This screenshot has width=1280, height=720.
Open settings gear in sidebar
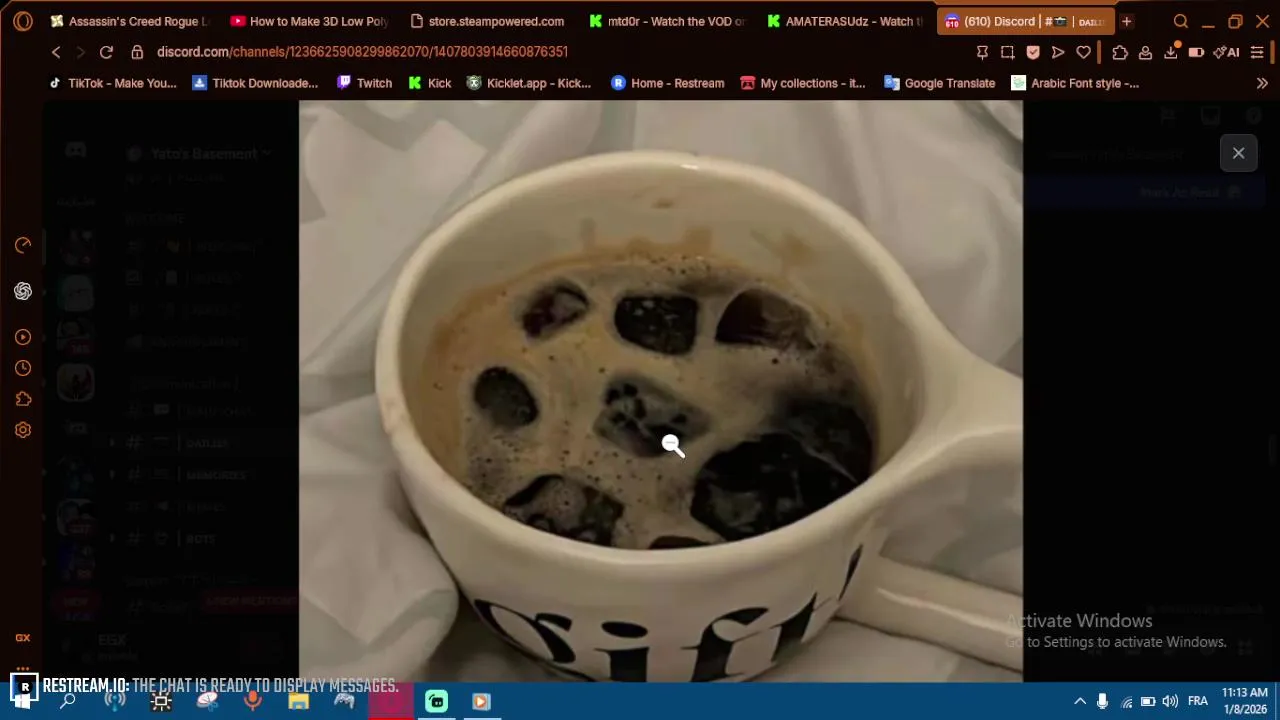pos(23,430)
